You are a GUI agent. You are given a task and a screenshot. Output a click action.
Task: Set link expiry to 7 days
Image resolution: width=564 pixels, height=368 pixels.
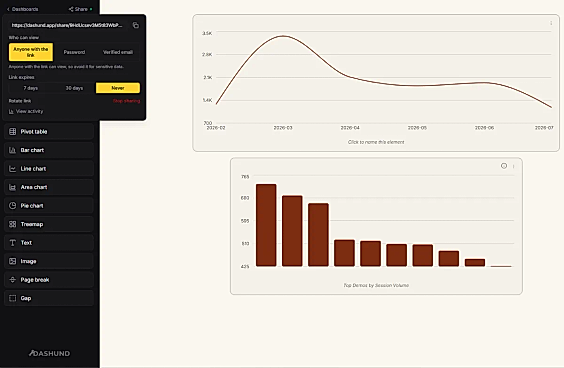(x=31, y=88)
